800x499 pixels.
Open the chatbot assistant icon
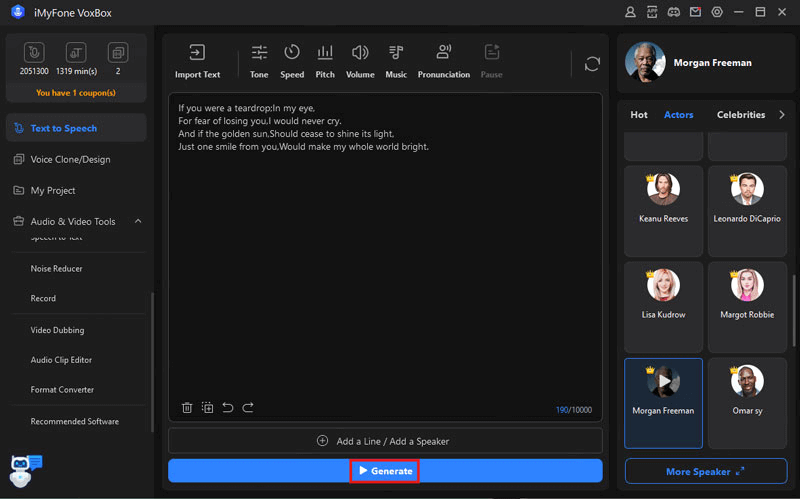click(x=24, y=470)
